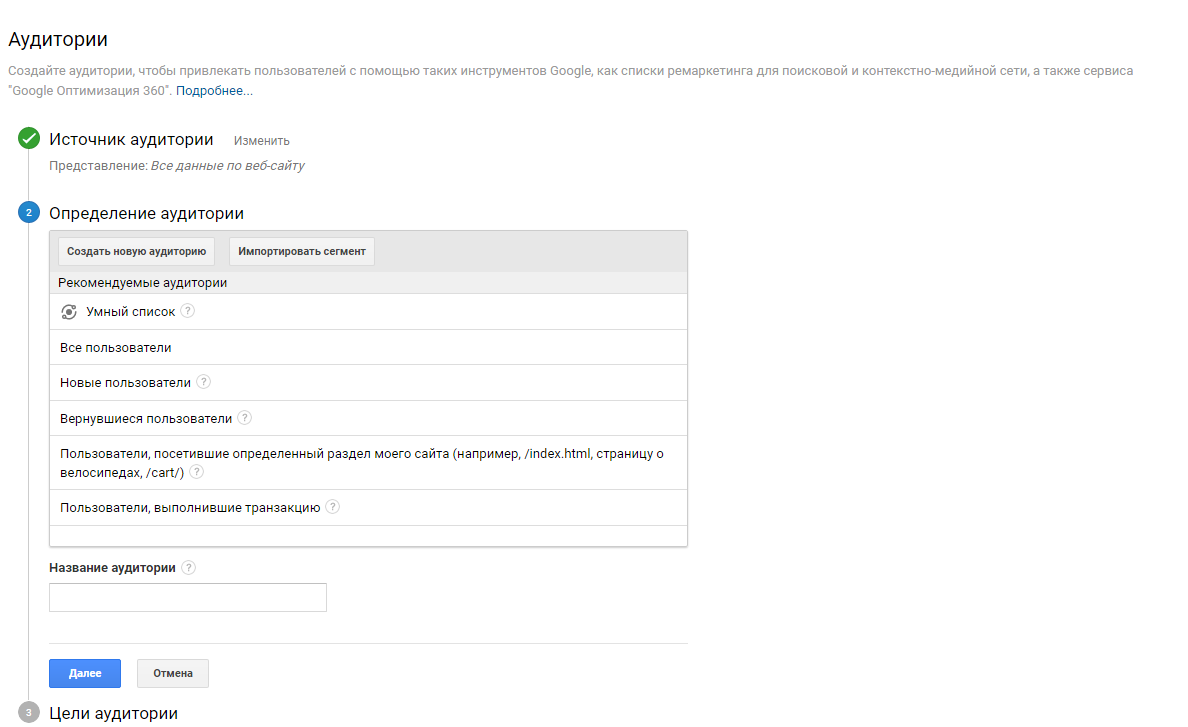Select the Все пользователи audience option

tap(116, 348)
